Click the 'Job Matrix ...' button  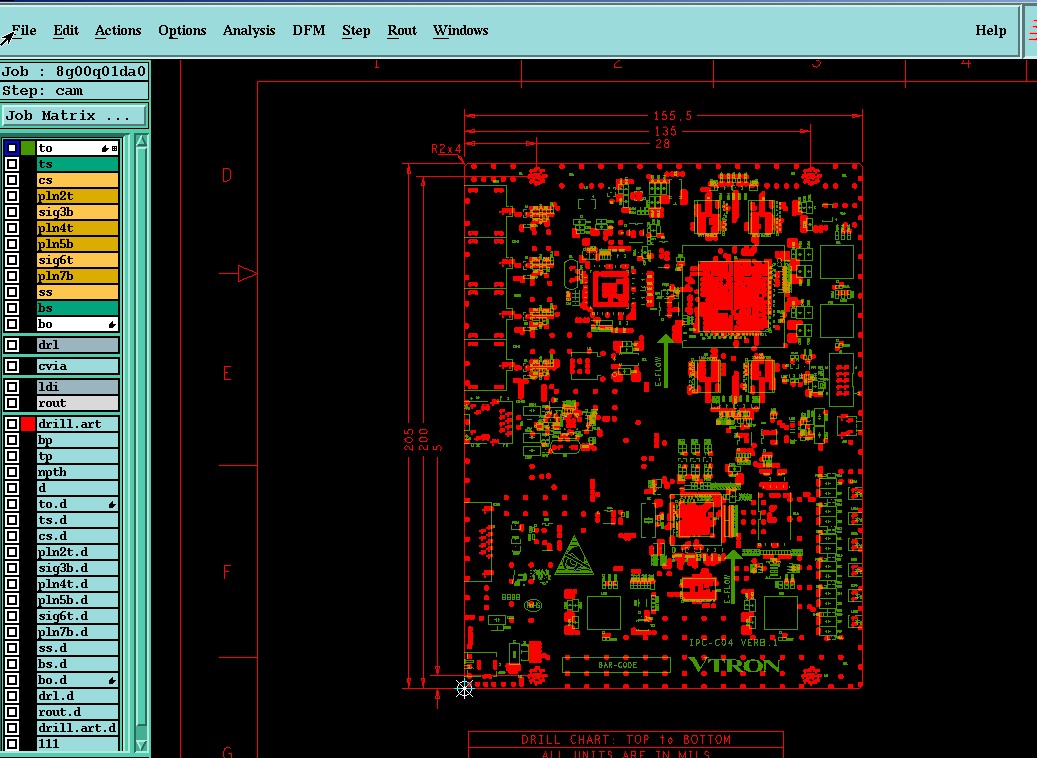tap(74, 116)
